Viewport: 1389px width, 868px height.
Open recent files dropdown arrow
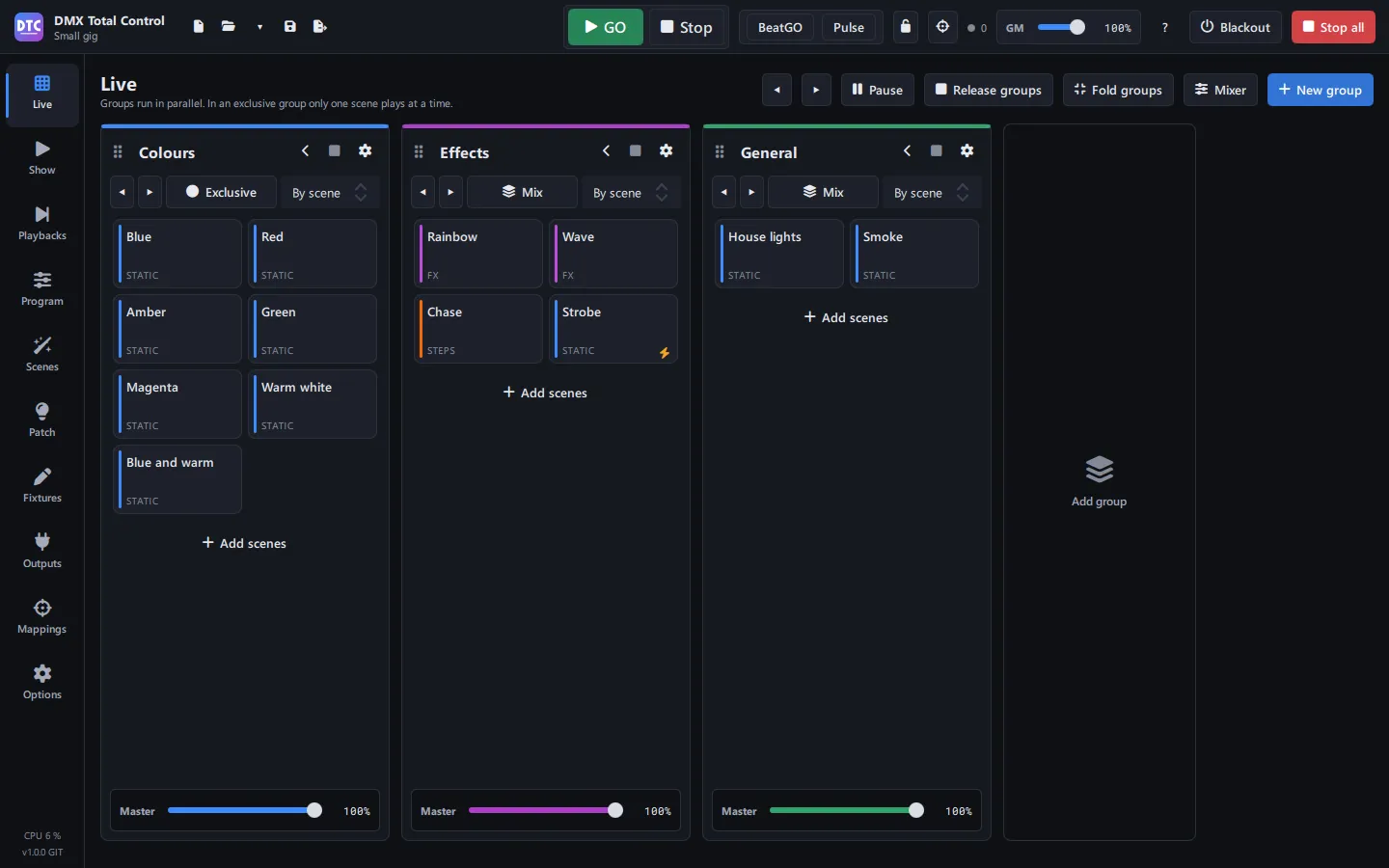(x=259, y=27)
